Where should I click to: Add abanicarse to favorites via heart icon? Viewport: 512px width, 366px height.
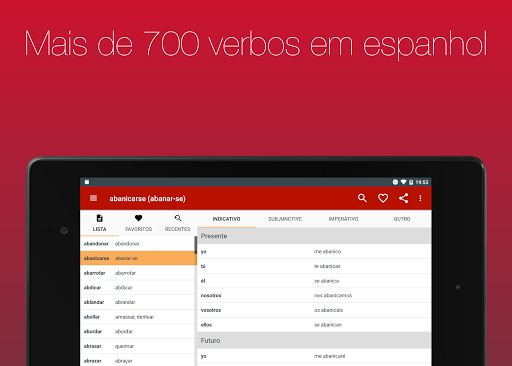coord(383,198)
